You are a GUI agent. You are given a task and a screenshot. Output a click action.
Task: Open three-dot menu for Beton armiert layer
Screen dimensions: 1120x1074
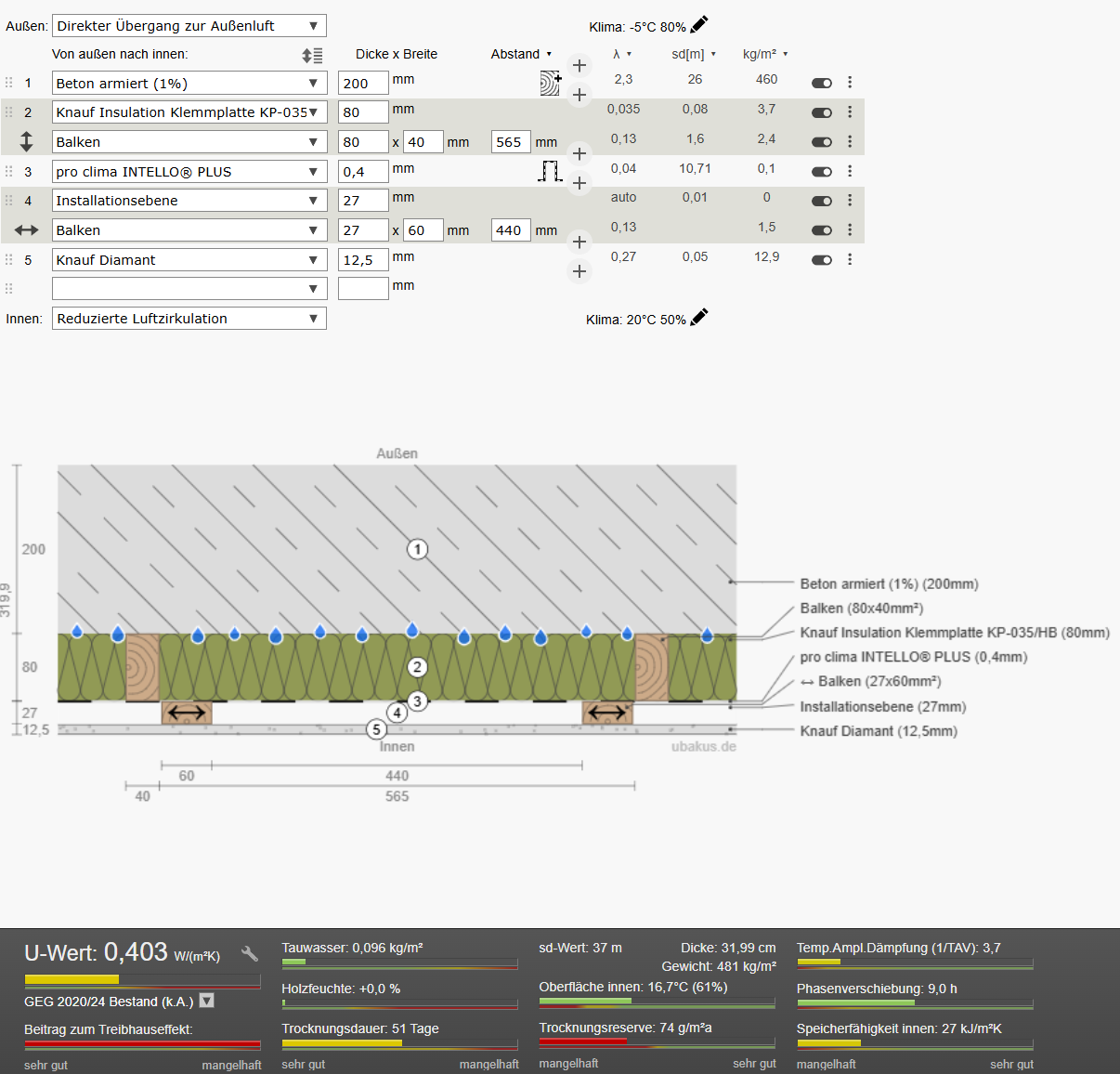[x=850, y=83]
